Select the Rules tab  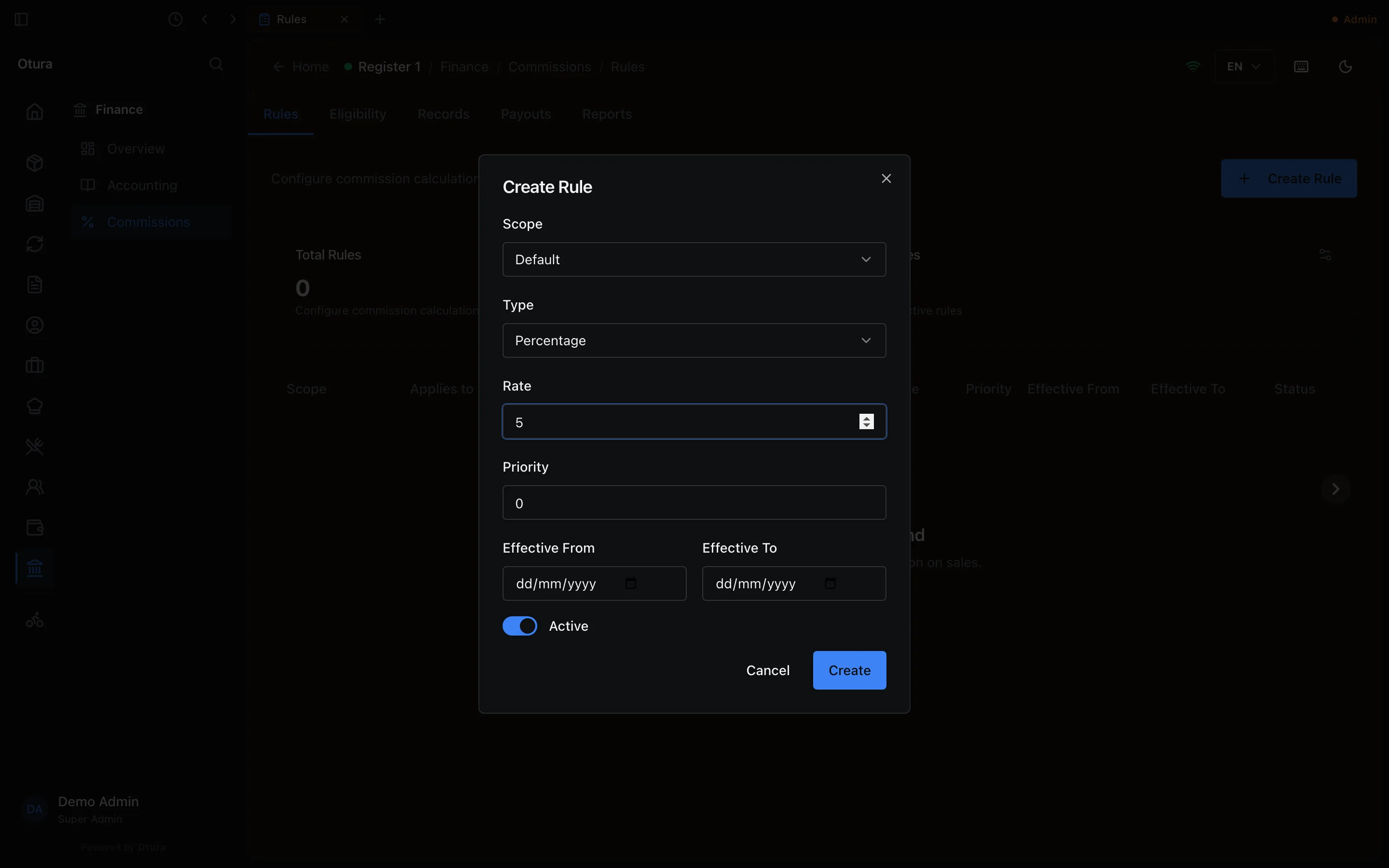click(x=281, y=114)
